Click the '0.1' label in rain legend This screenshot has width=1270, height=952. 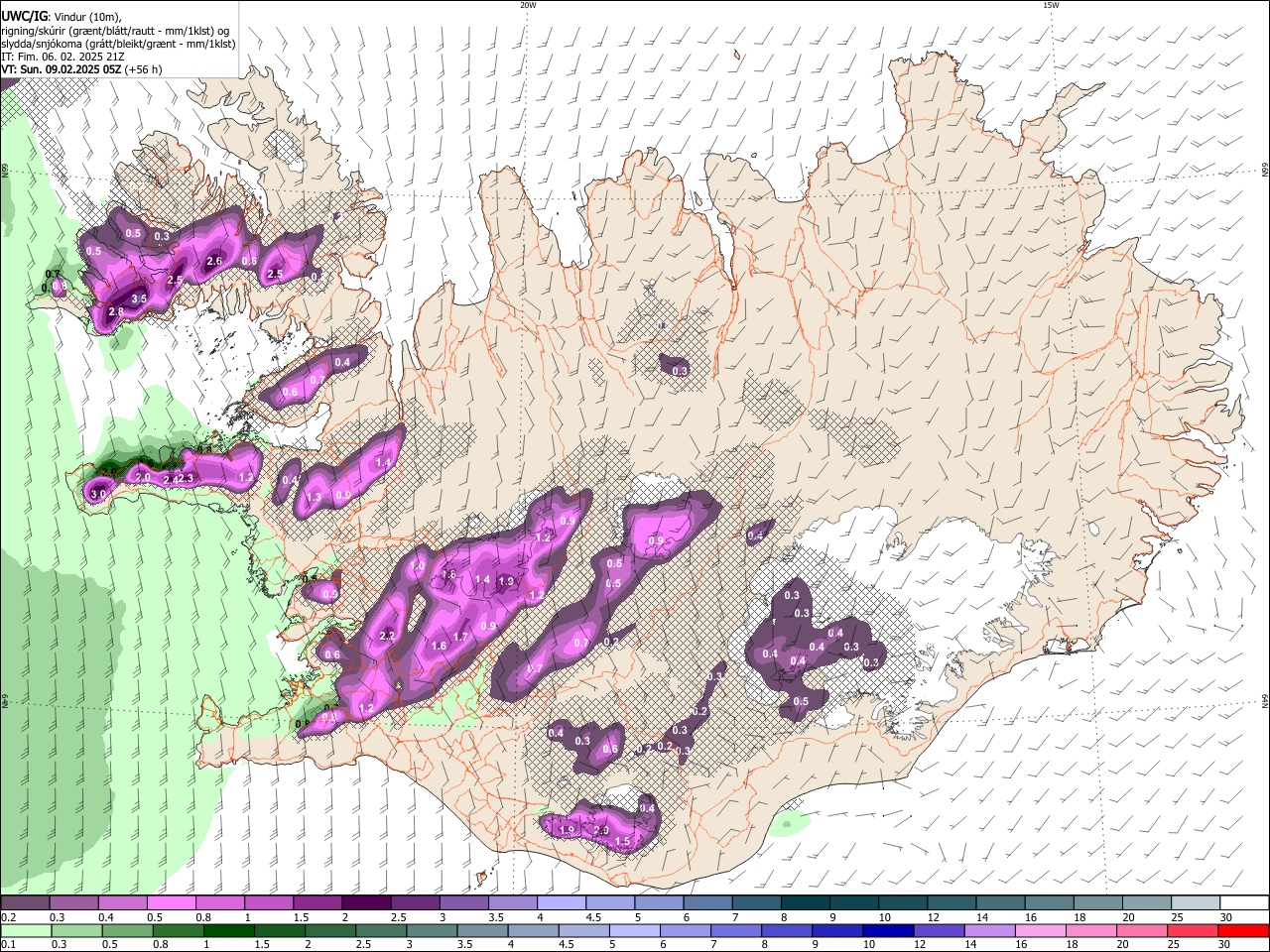click(x=8, y=945)
